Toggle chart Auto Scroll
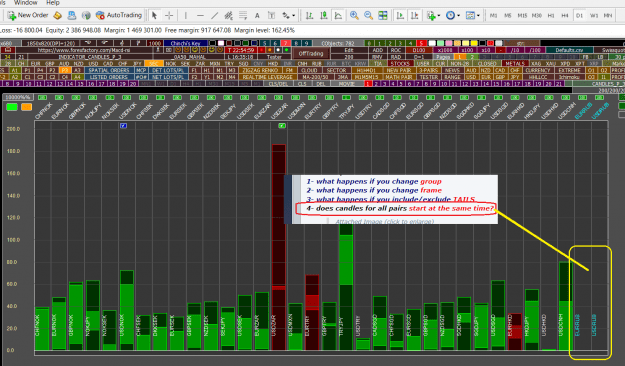This screenshot has width=625, height=366. tap(400, 16)
